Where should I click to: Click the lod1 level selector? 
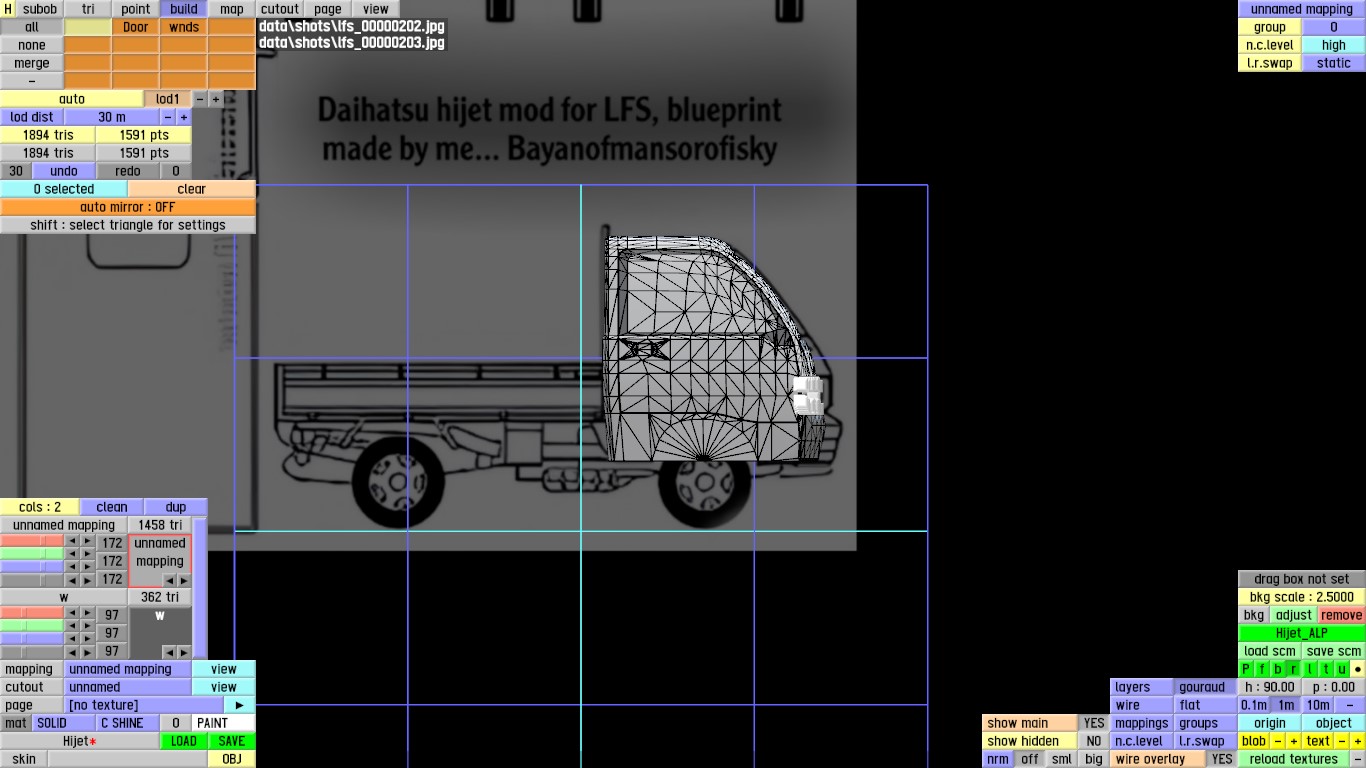click(x=168, y=99)
